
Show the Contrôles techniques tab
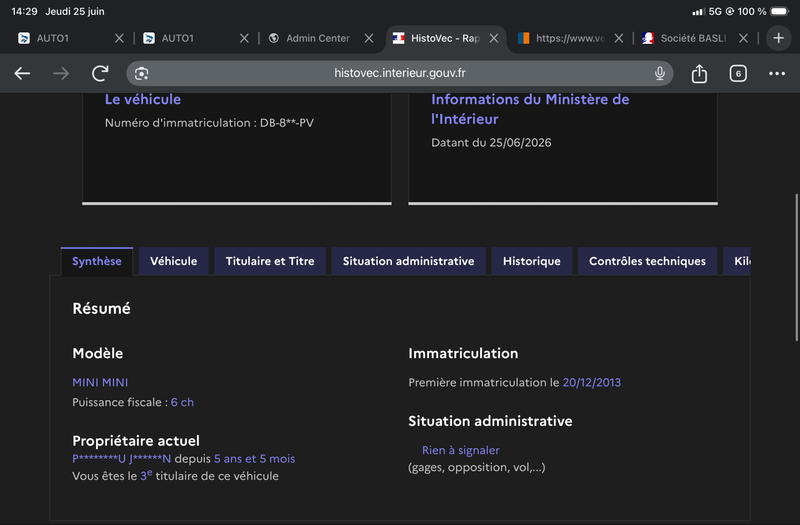coord(647,261)
